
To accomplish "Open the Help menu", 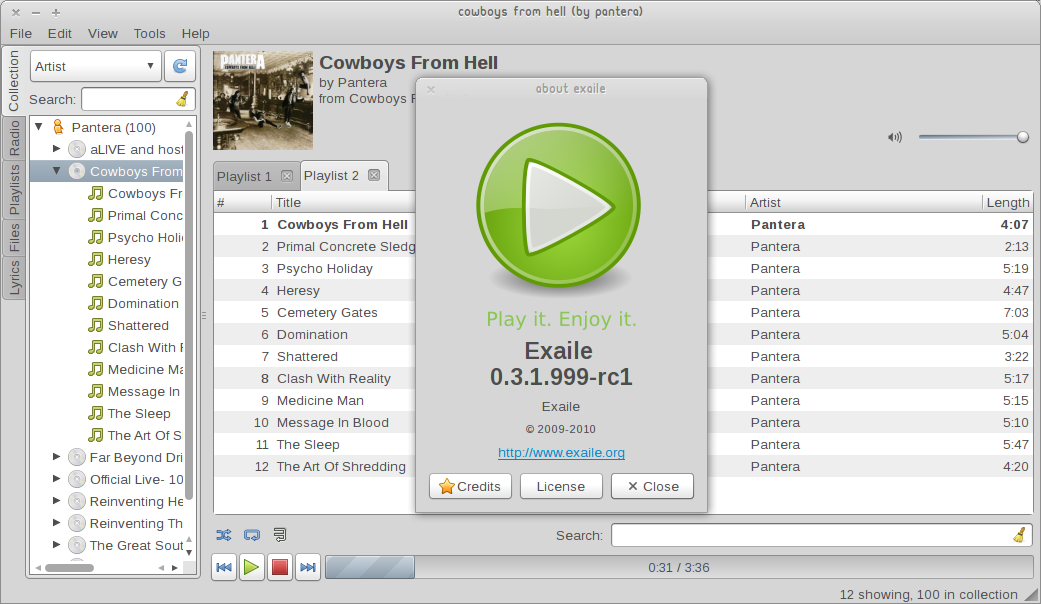I will (196, 33).
